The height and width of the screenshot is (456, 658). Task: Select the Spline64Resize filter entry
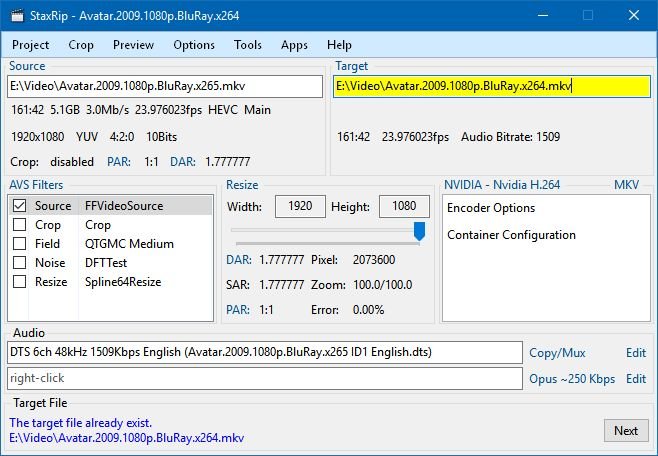[123, 281]
